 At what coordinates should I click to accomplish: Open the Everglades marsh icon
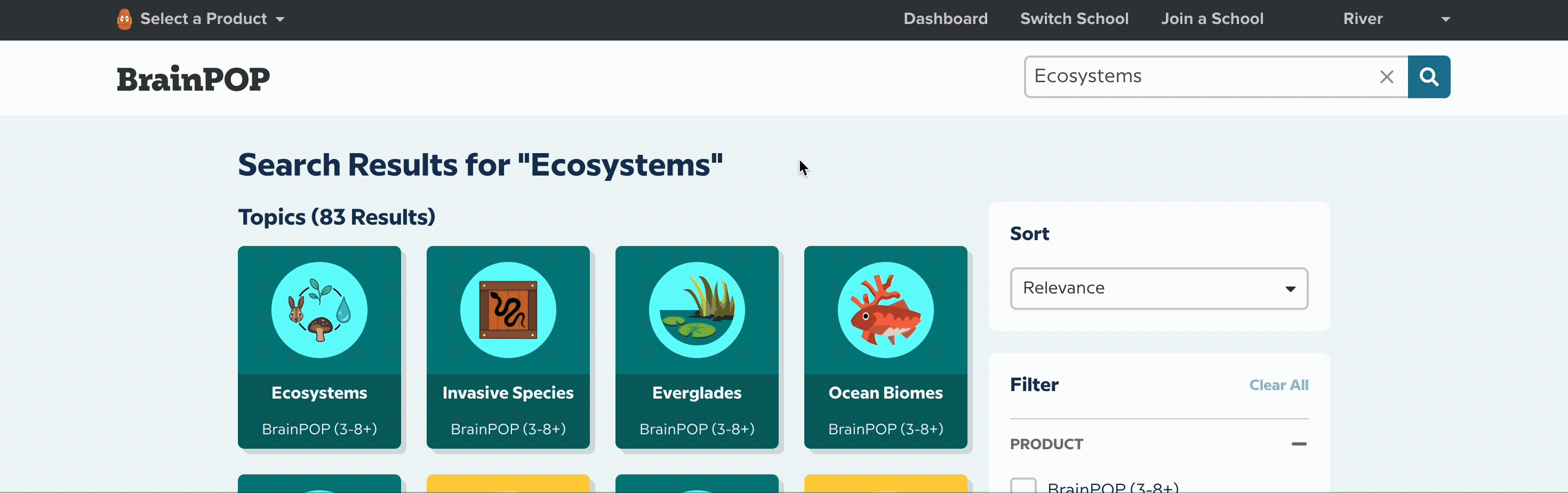(x=697, y=310)
